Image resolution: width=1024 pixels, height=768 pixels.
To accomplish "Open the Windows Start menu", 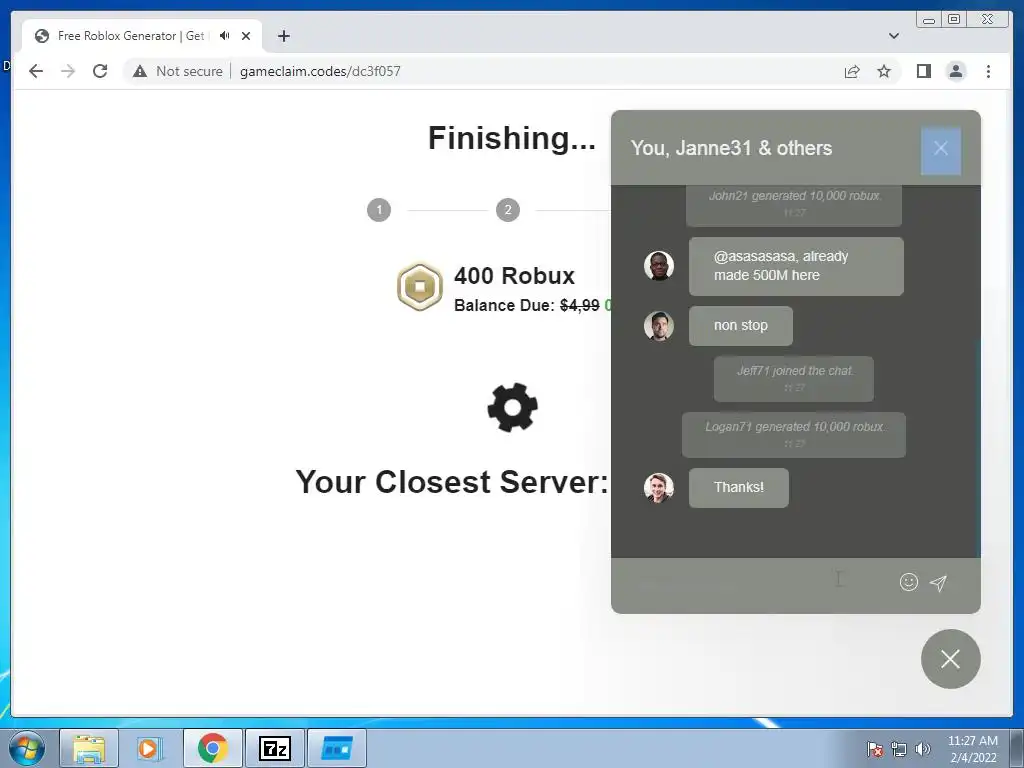I will click(27, 748).
